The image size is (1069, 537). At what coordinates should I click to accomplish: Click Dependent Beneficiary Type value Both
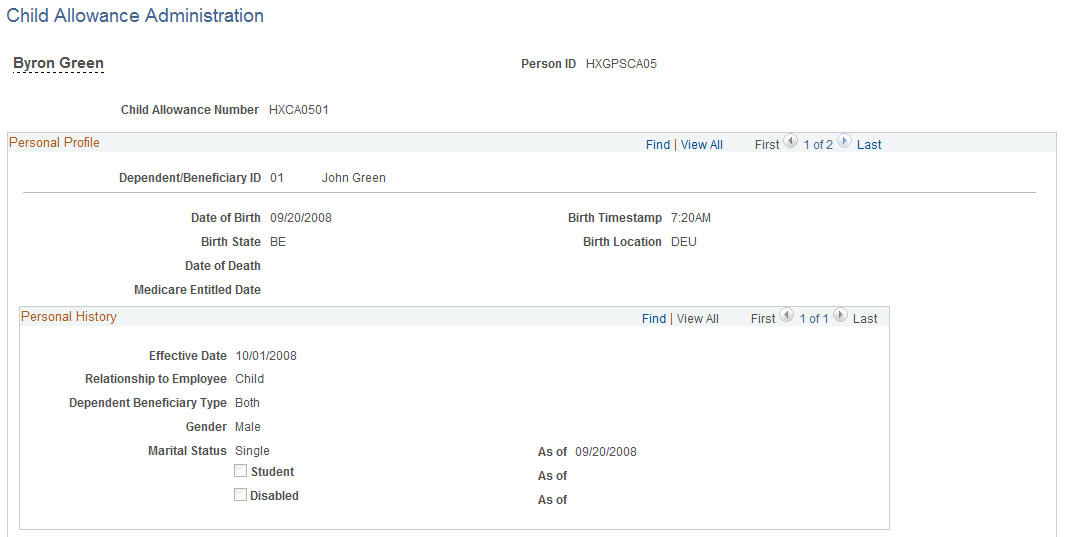[x=247, y=403]
